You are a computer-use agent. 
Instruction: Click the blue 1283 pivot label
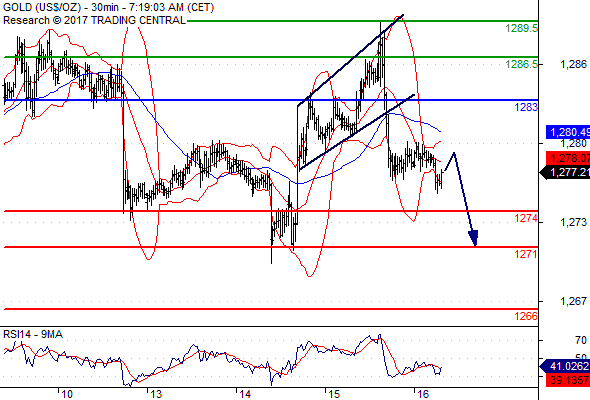click(526, 107)
